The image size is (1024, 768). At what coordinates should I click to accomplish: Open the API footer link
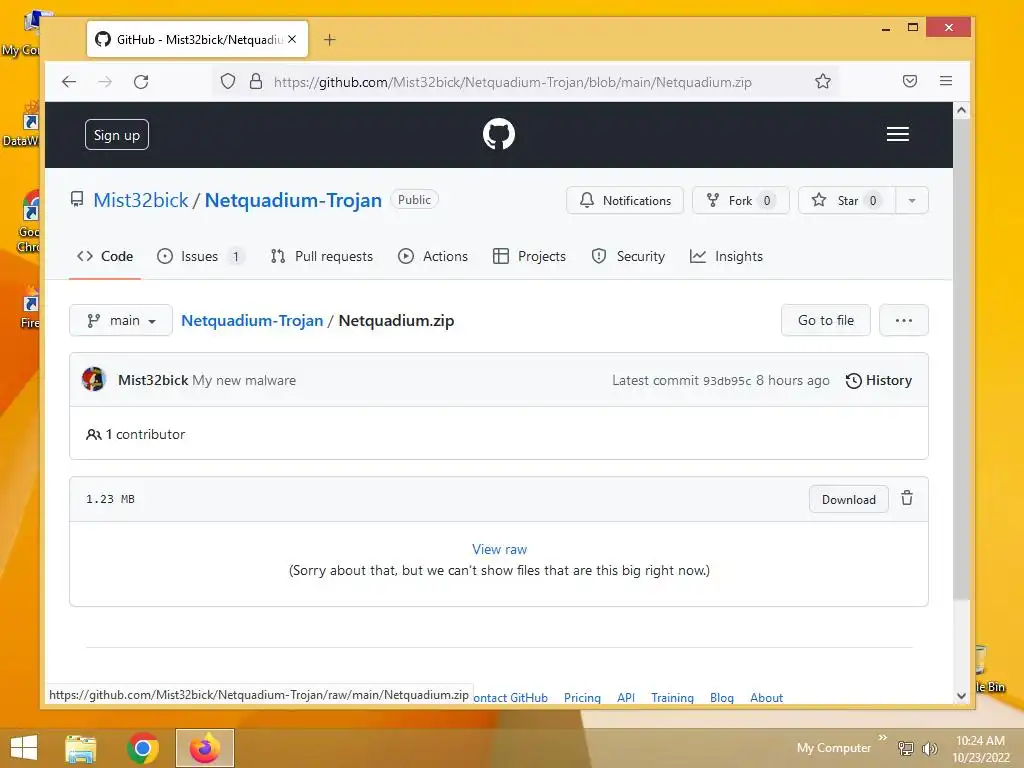click(x=626, y=697)
